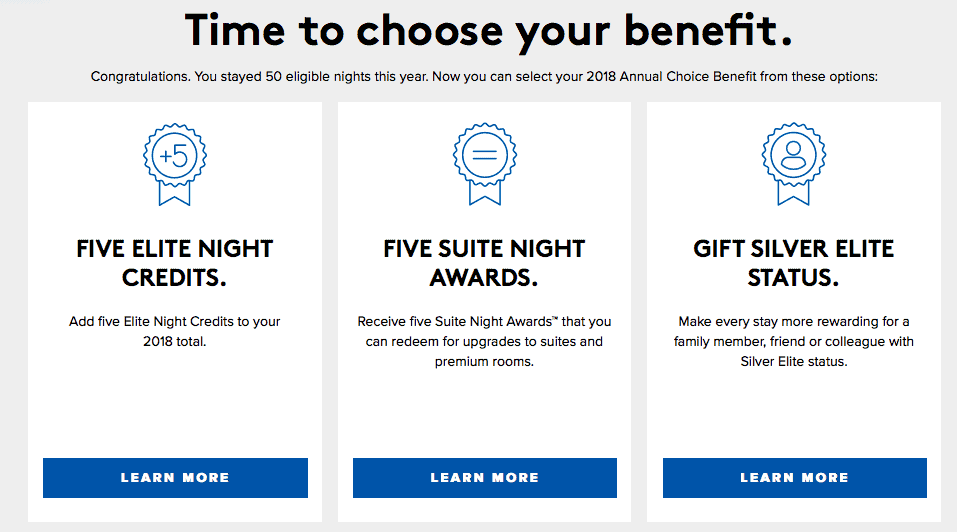Click the equals-sign ribbon badge icon
This screenshot has height=532, width=957.
coord(485,164)
